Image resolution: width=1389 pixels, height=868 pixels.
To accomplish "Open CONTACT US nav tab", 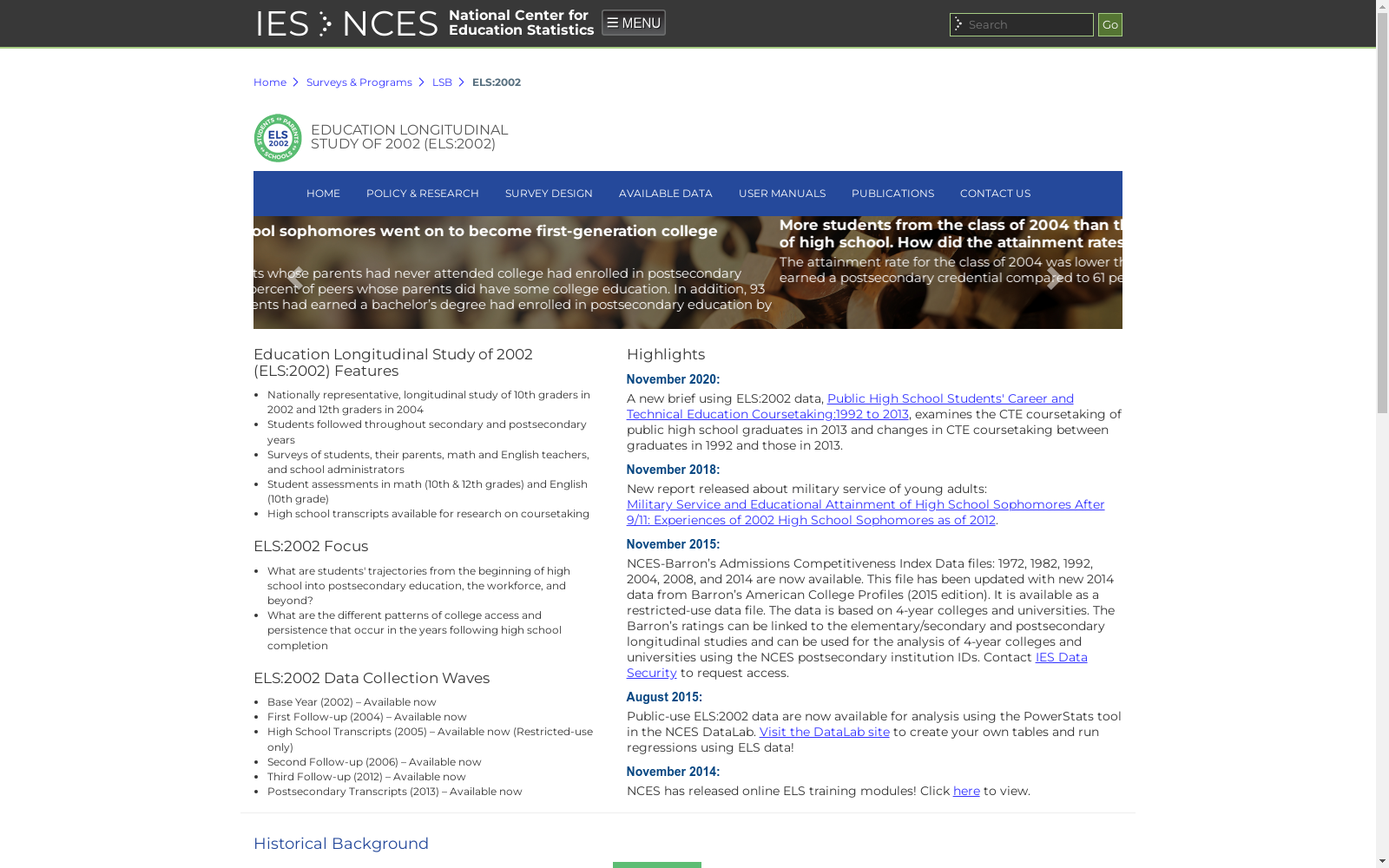I will click(995, 194).
